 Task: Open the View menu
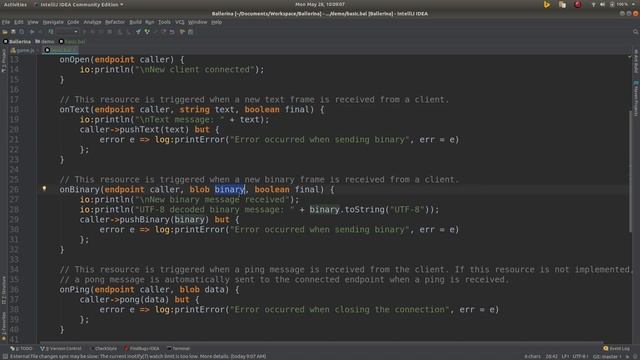click(33, 22)
